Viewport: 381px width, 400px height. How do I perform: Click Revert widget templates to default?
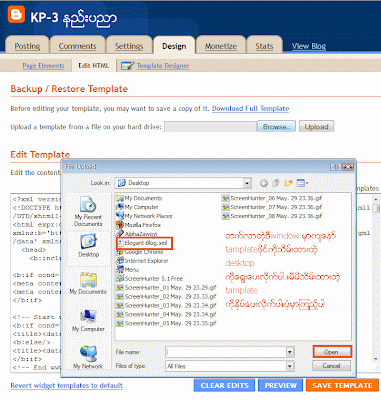67,386
